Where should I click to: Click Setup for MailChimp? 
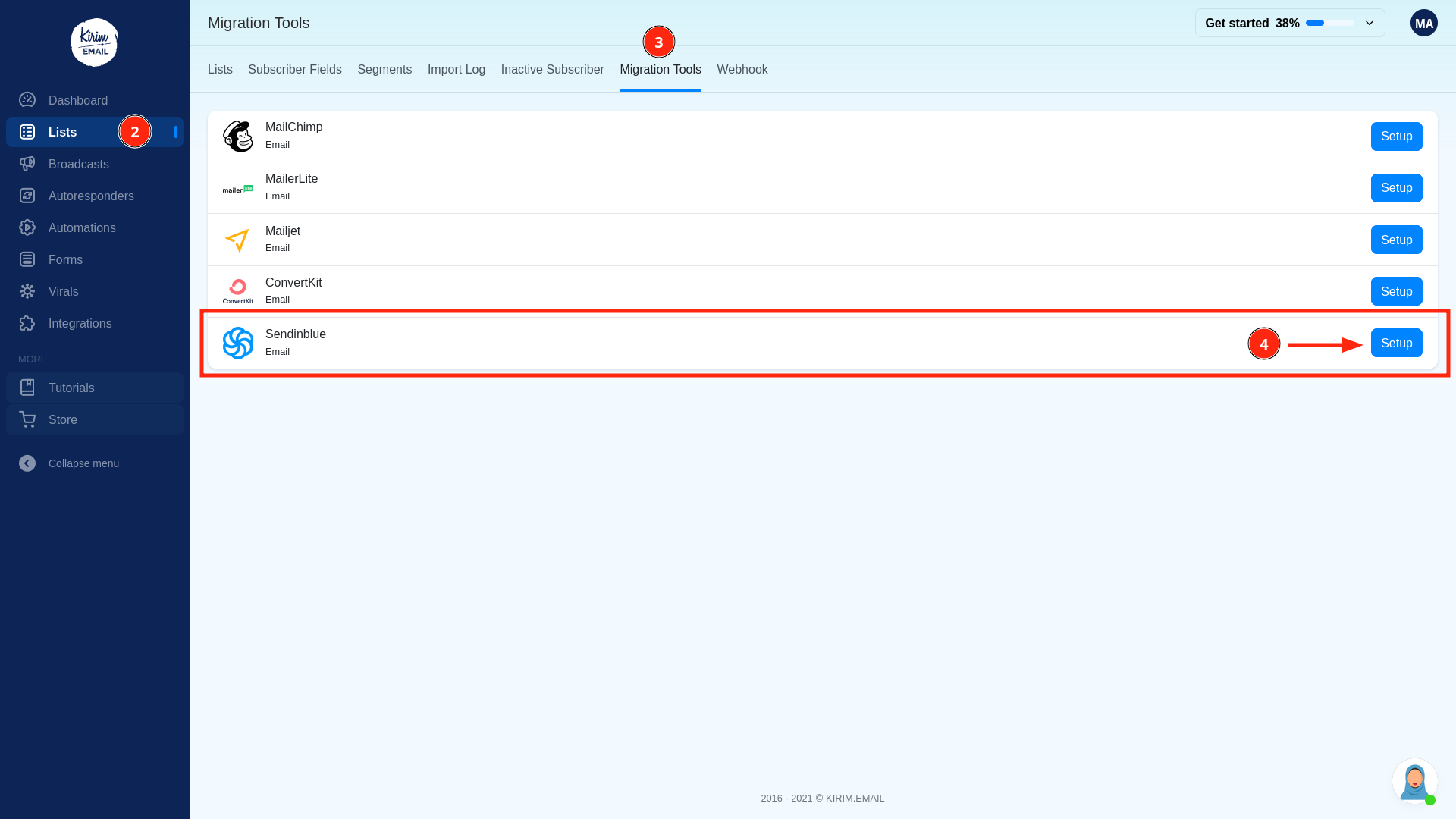click(x=1396, y=136)
